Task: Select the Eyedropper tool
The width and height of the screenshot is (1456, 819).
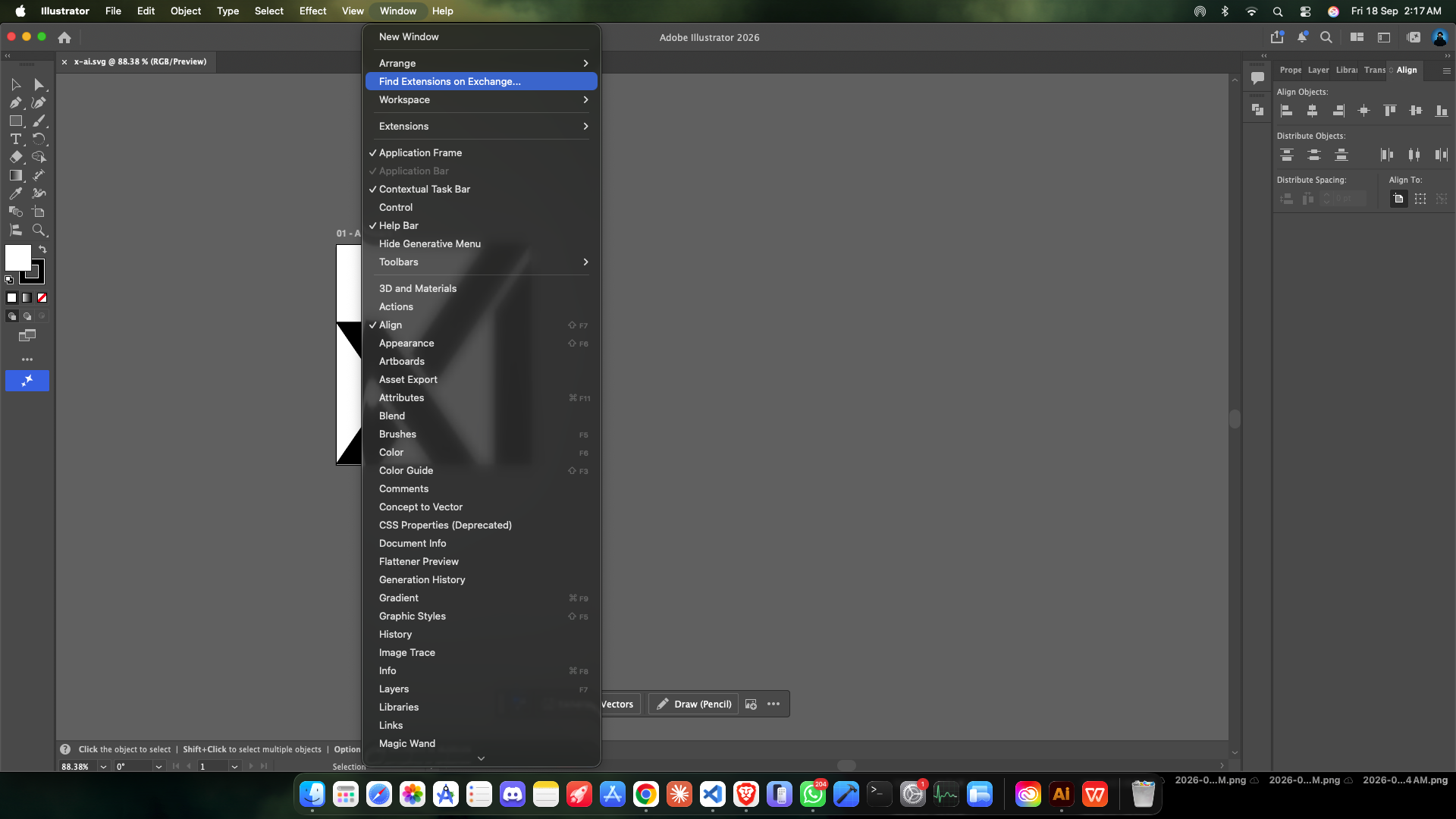Action: point(16,193)
